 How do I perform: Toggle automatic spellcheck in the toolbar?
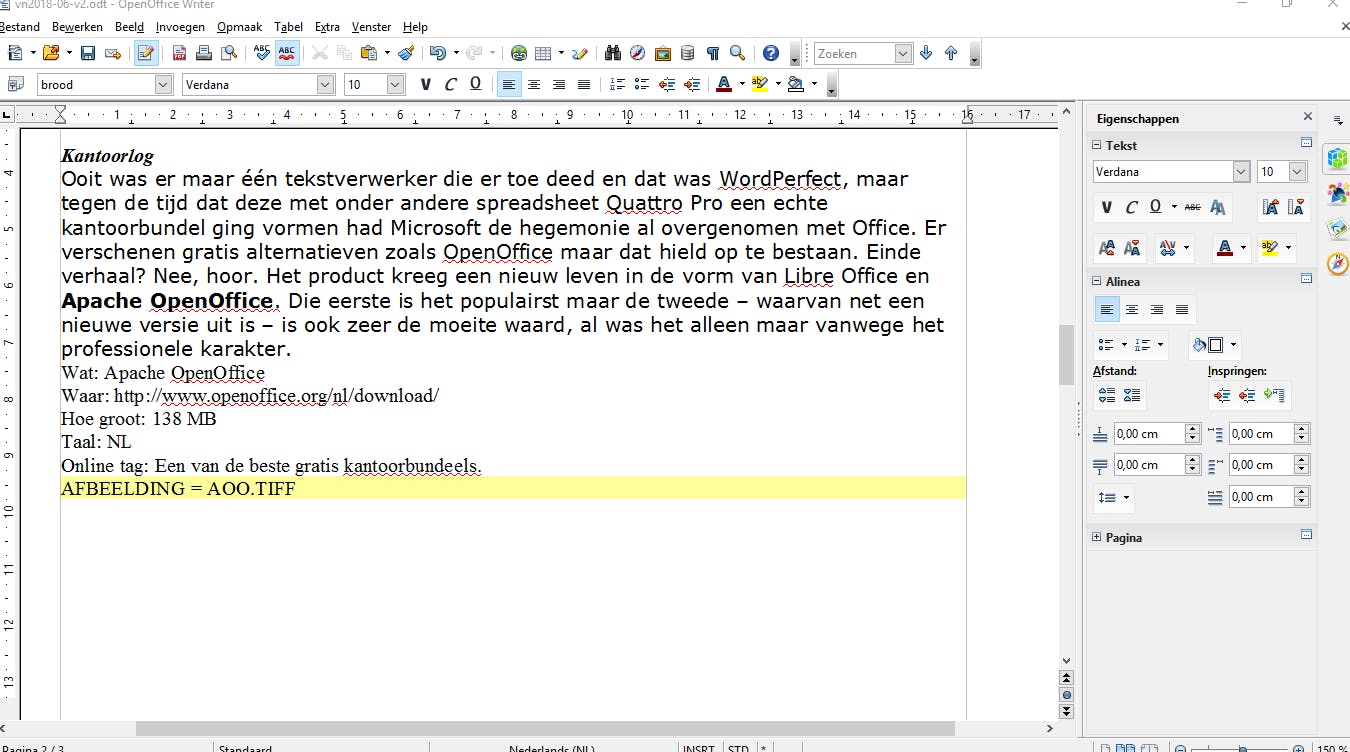[288, 52]
